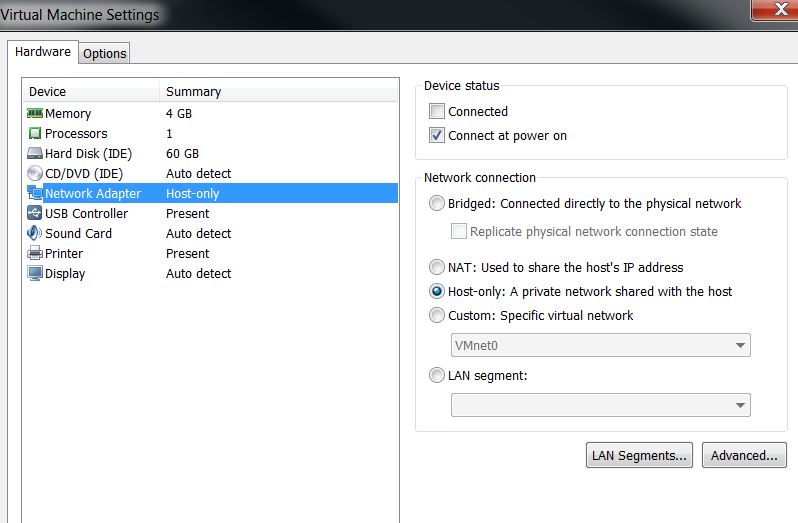
Task: Select the USB Controller icon
Action: coord(35,214)
